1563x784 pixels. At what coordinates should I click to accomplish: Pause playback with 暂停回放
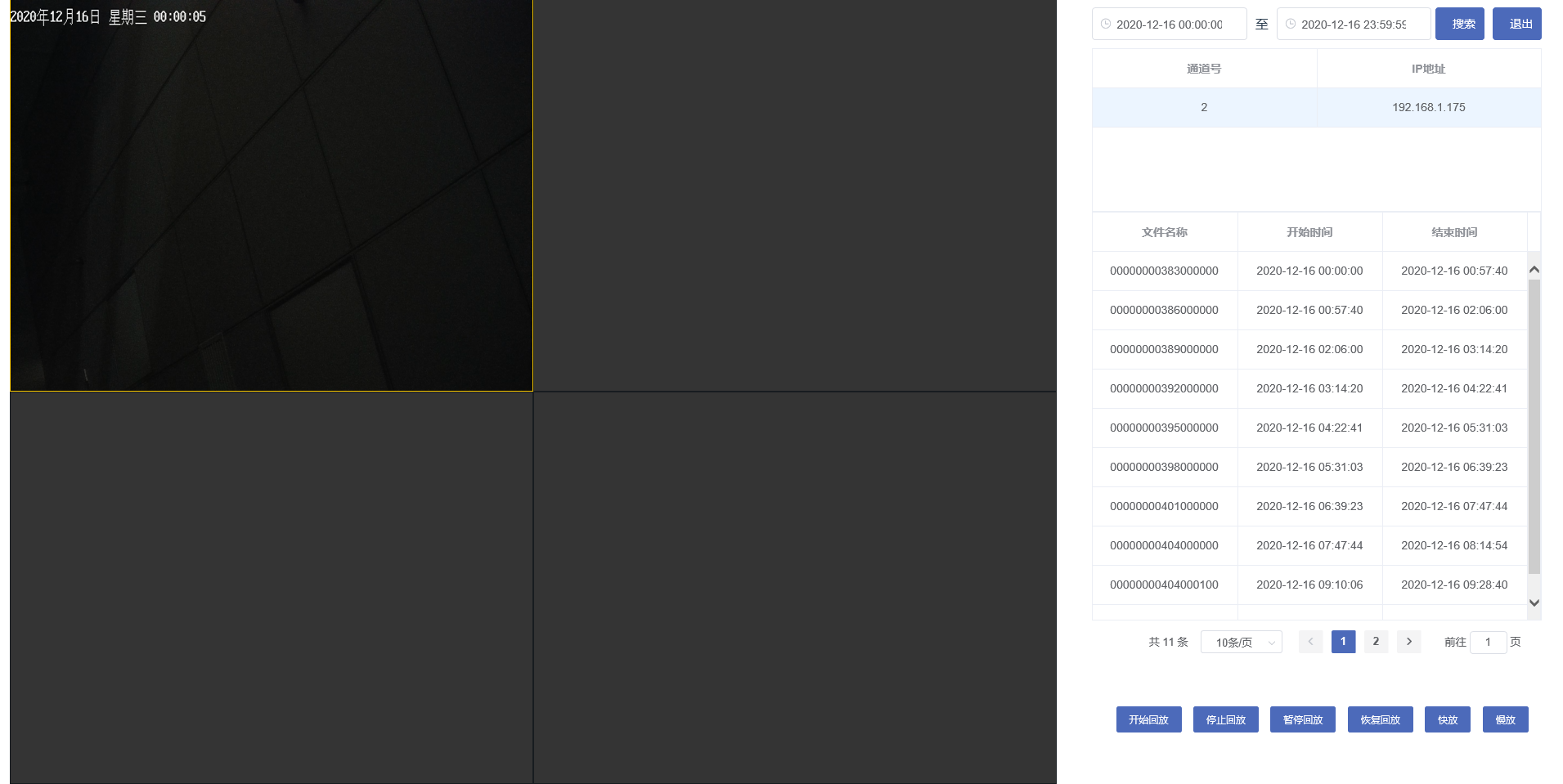pos(1302,719)
